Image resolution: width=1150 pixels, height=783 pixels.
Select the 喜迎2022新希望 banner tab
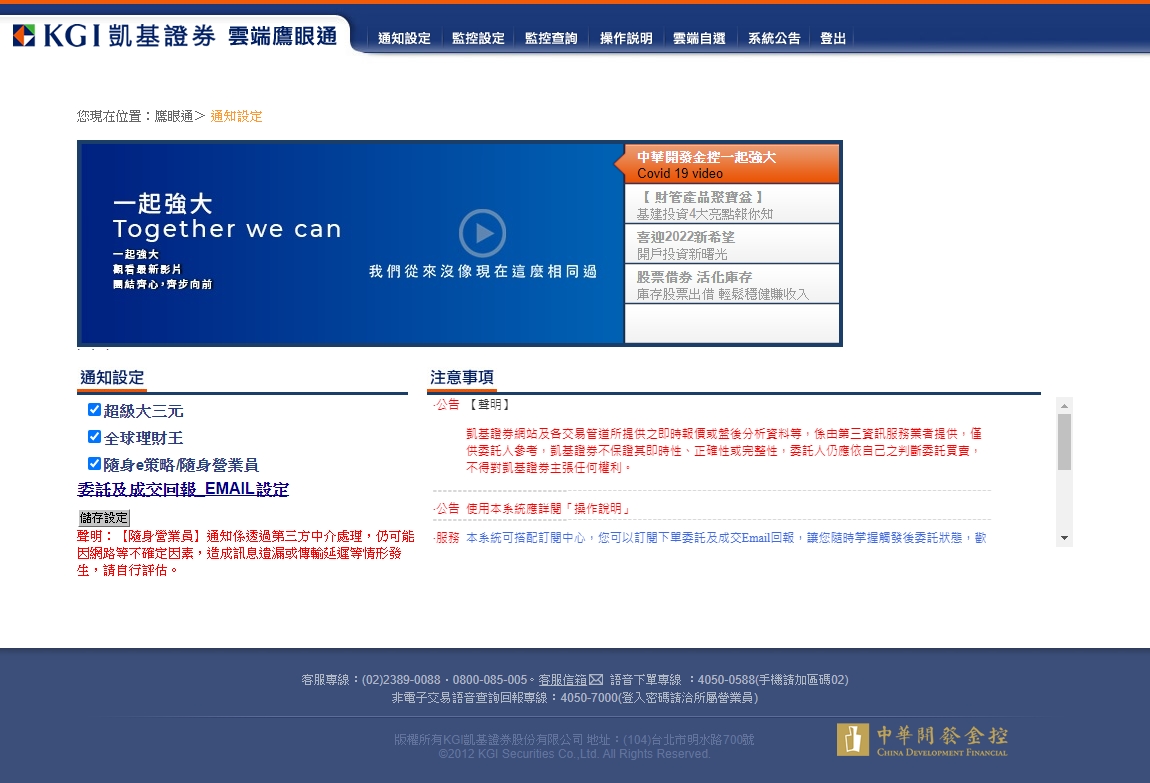[x=731, y=244]
